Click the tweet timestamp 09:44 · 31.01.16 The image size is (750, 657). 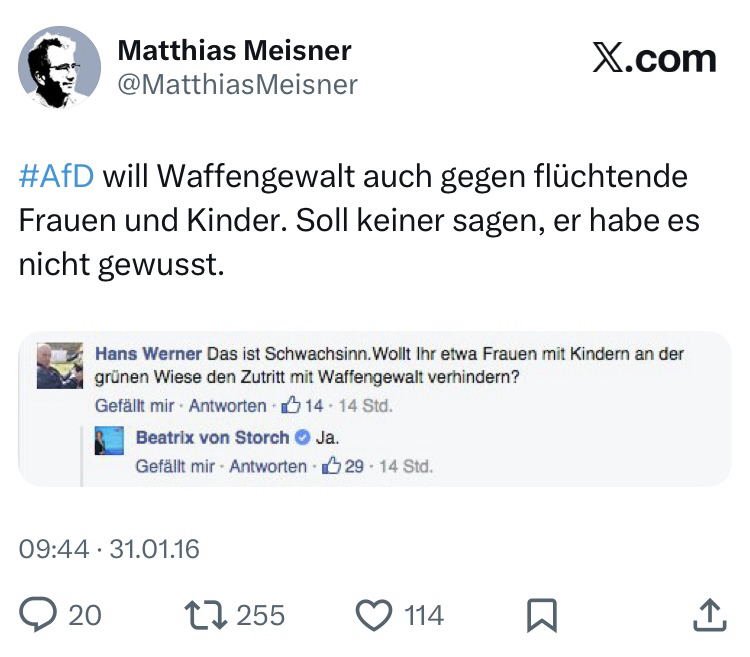click(109, 549)
